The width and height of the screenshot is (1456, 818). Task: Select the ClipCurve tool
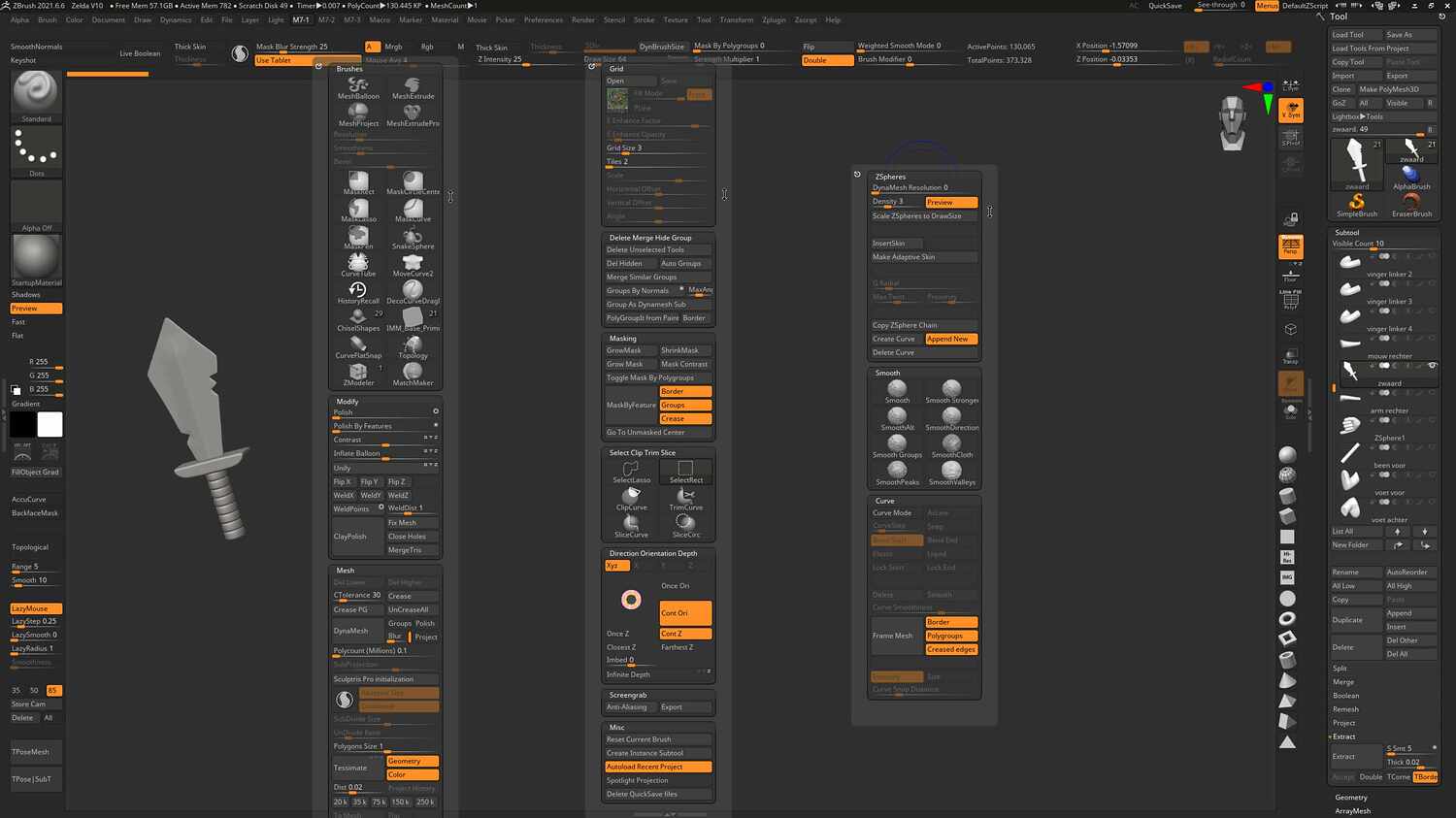[x=631, y=498]
